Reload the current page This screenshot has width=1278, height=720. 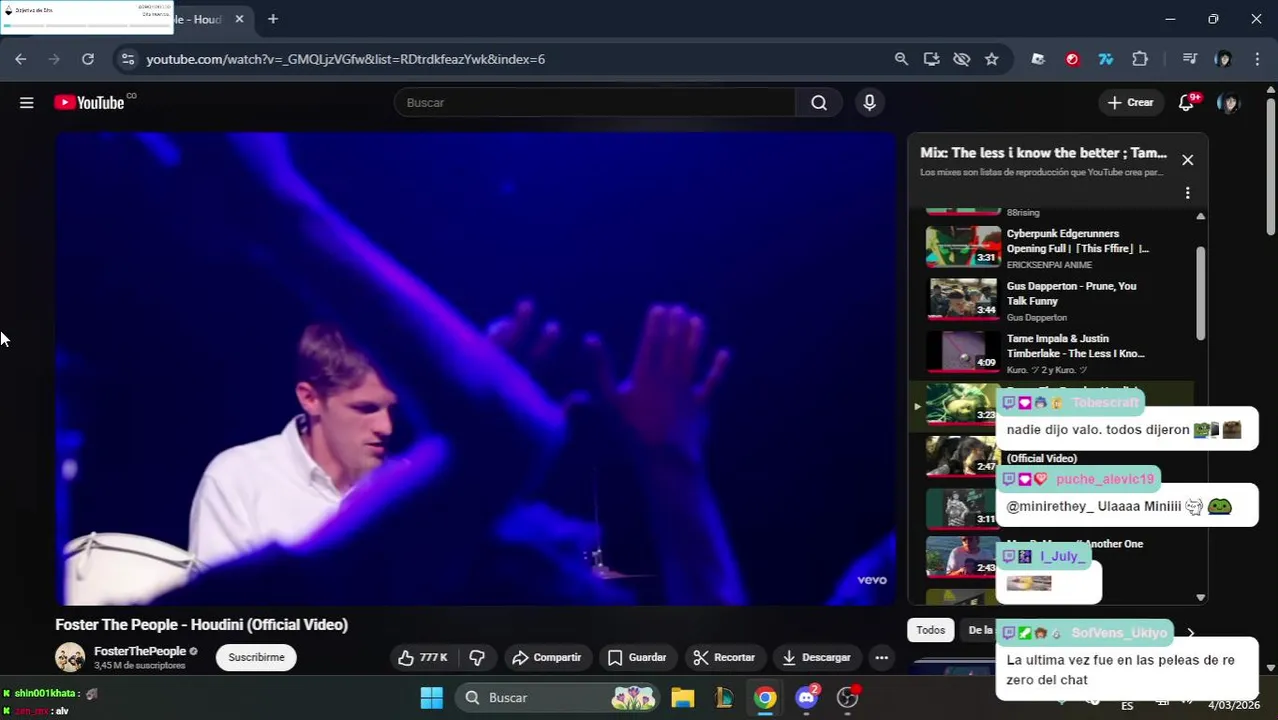pos(88,59)
